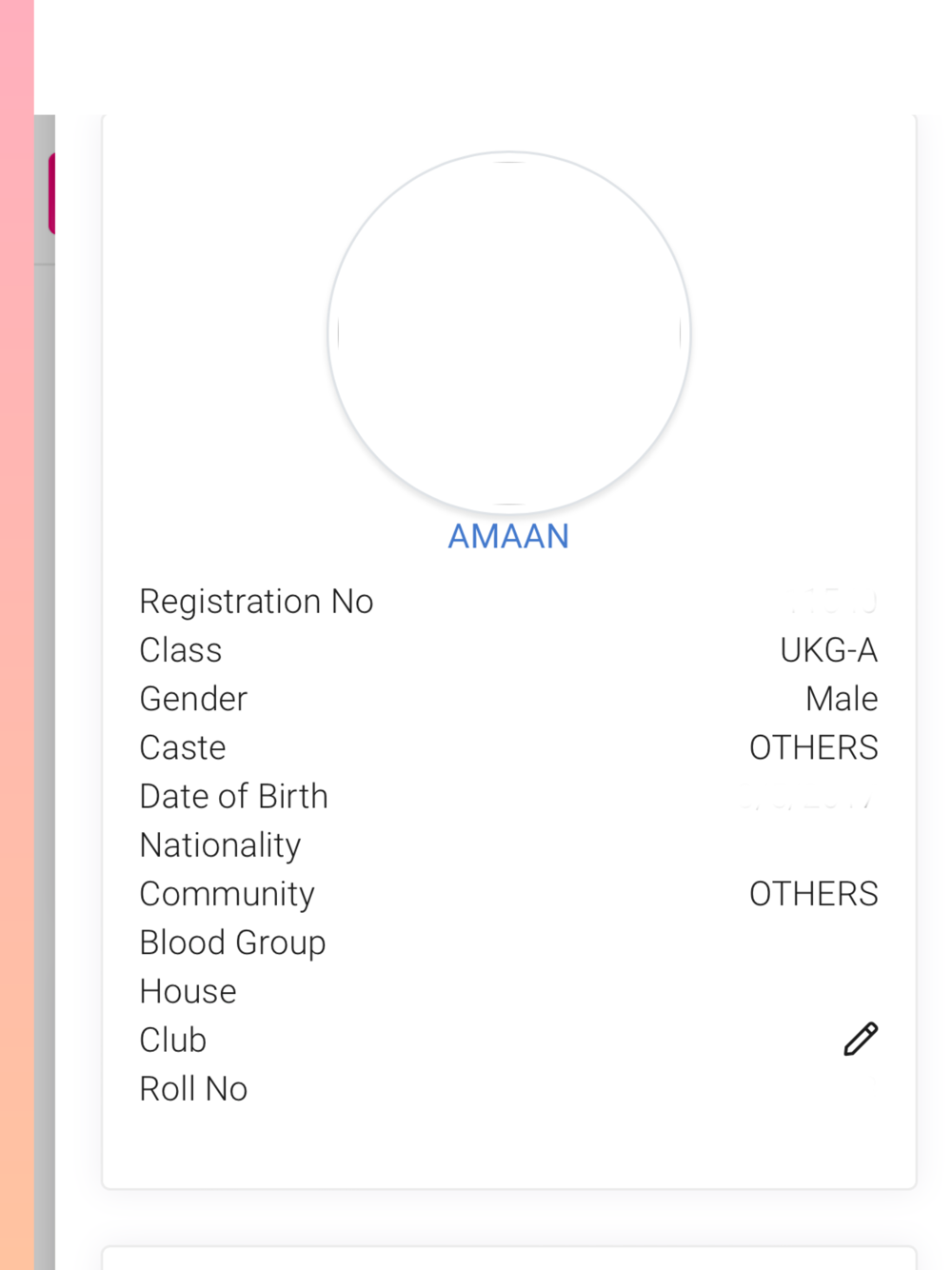The image size is (952, 1270).
Task: Select the Class field label
Action: click(x=181, y=650)
